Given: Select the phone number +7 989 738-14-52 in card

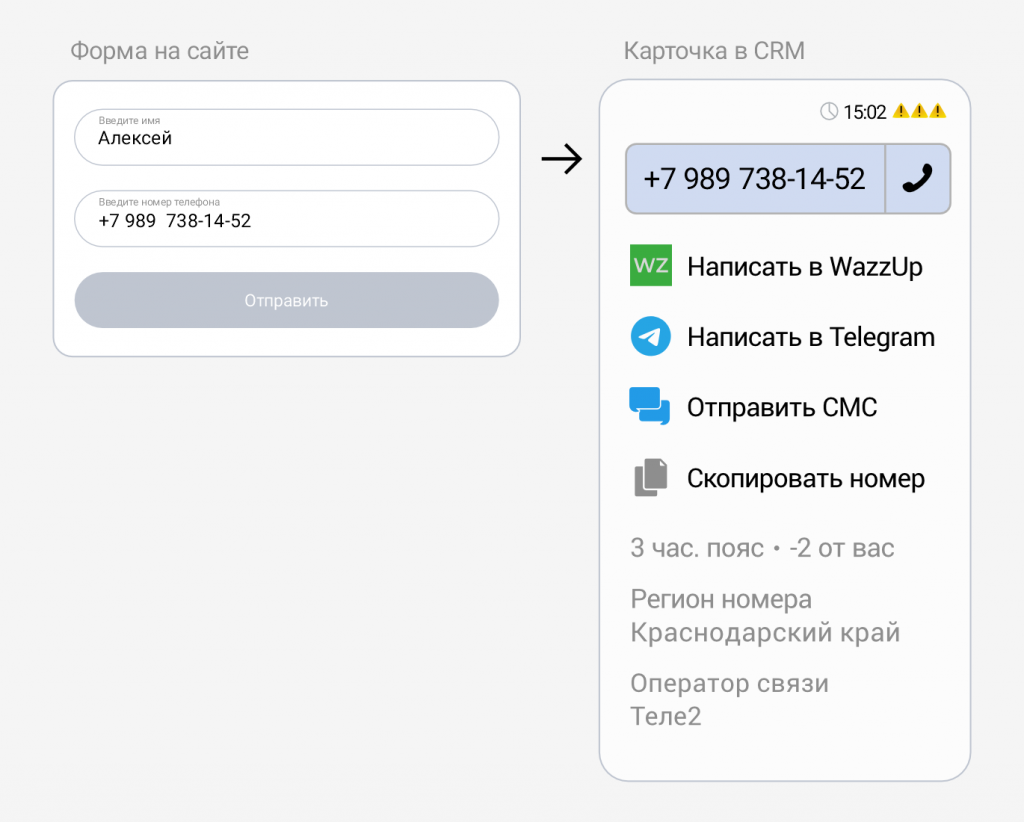Looking at the screenshot, I should (755, 179).
